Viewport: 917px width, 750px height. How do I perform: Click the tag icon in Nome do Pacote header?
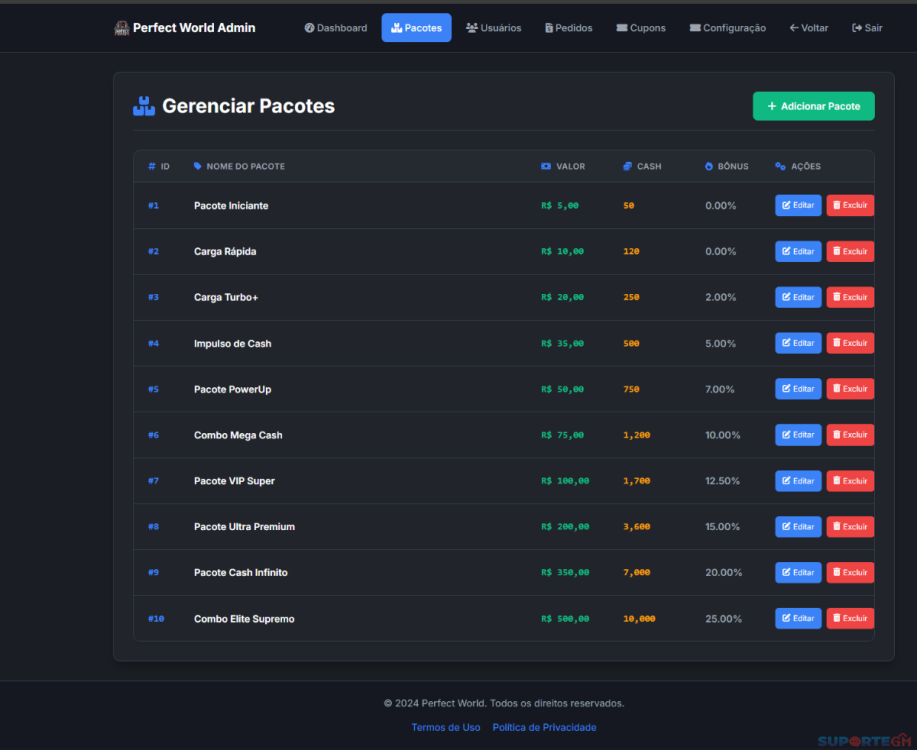tap(198, 166)
